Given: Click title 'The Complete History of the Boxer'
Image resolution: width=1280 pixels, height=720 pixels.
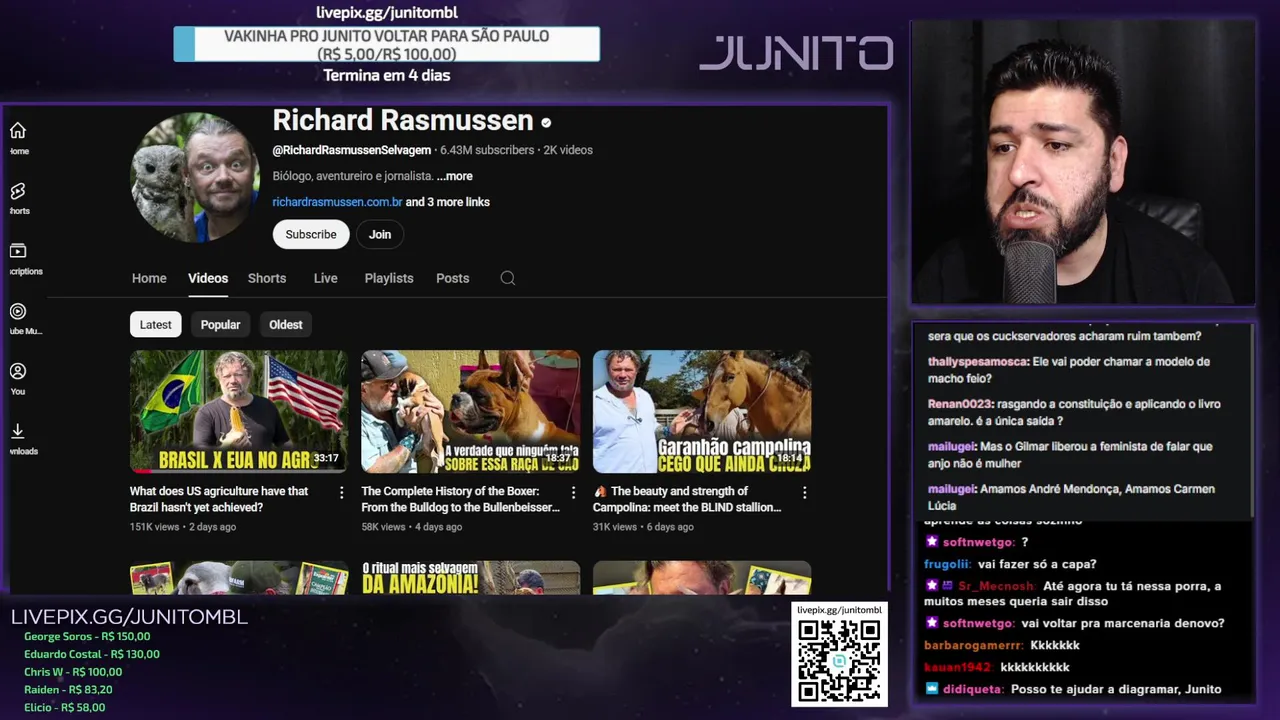Looking at the screenshot, I should click(x=460, y=499).
